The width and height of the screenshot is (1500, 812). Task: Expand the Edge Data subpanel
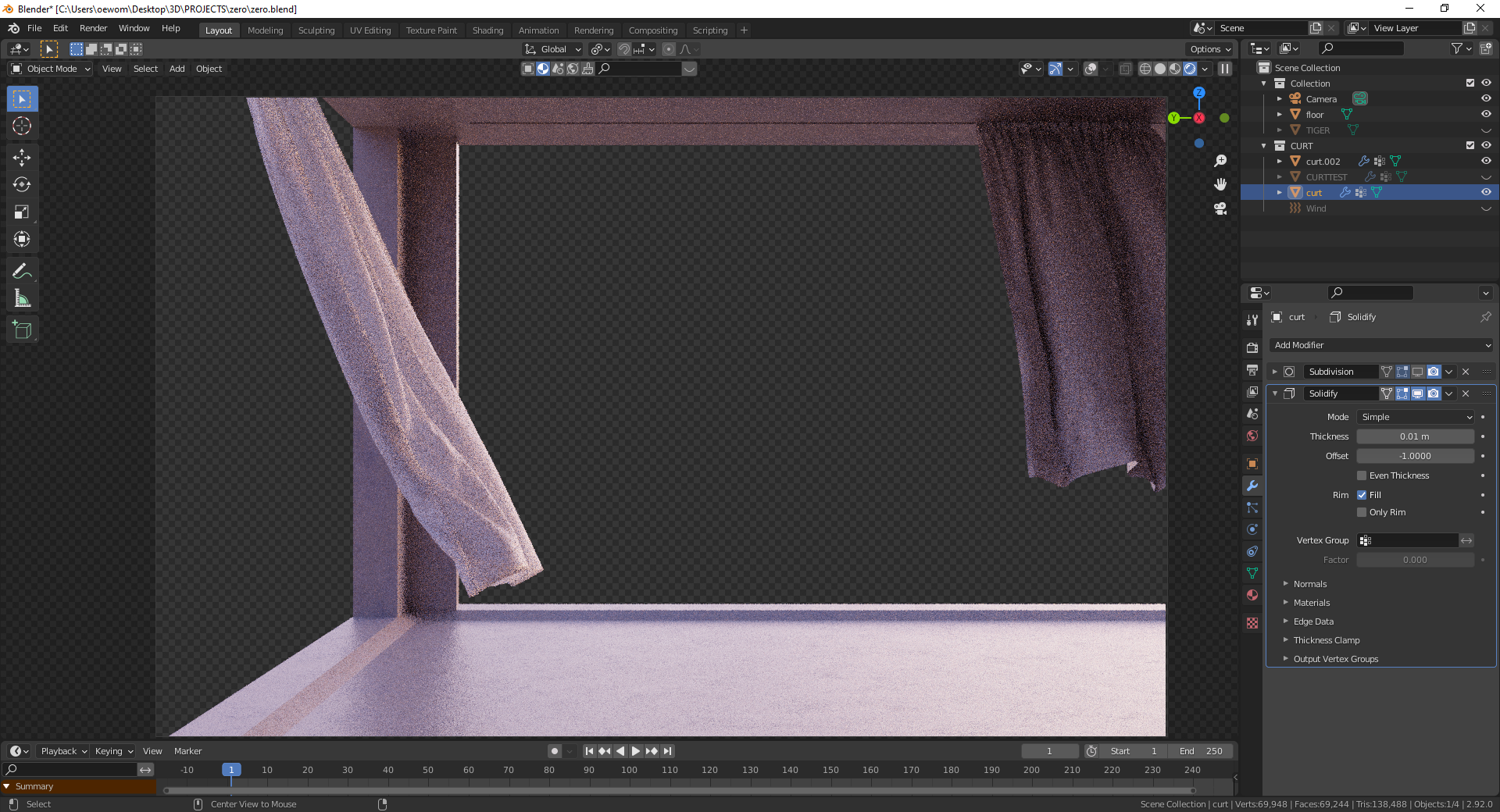pyautogui.click(x=1313, y=621)
